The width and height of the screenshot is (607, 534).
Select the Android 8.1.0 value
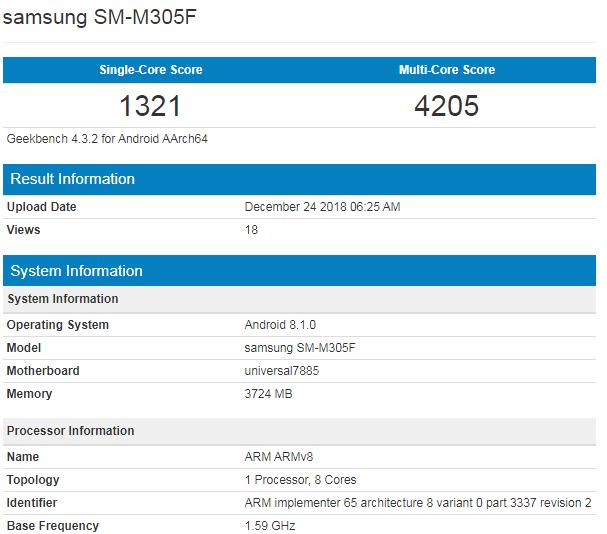pyautogui.click(x=280, y=325)
